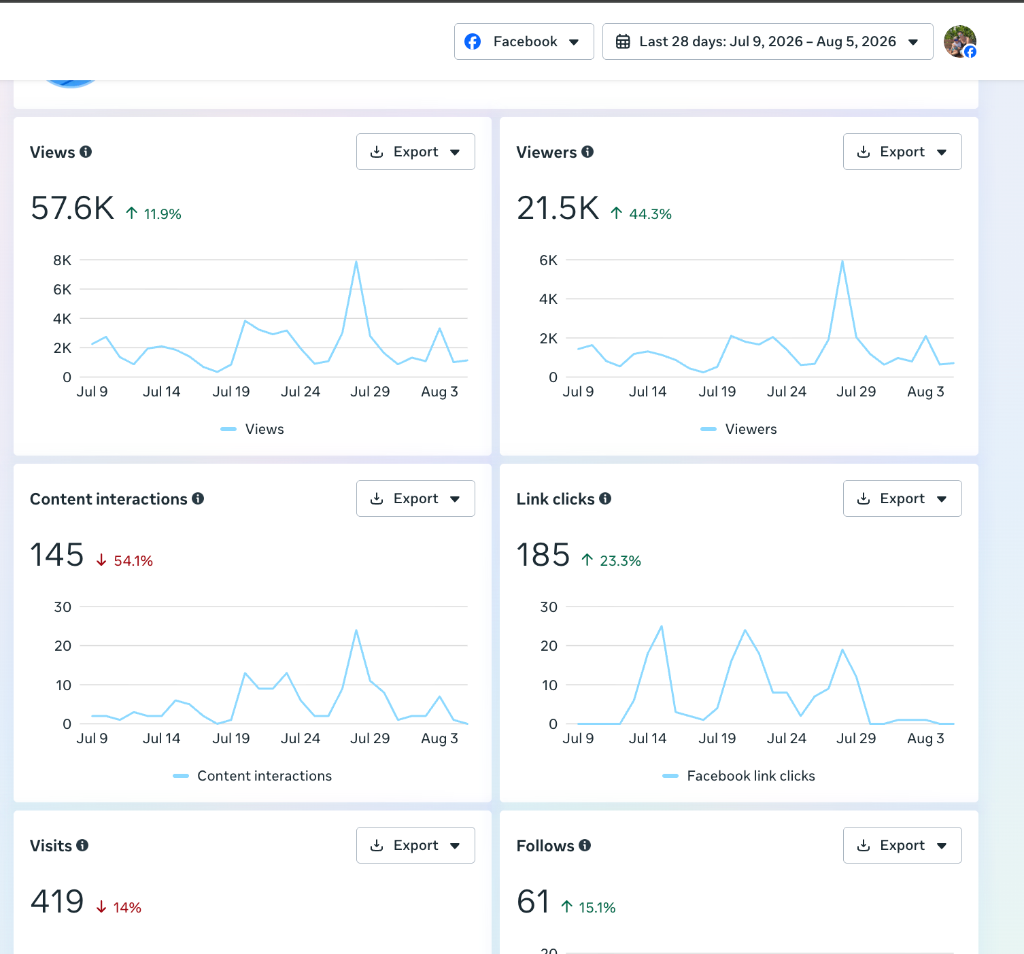
Task: Click the Visits card title
Action: 51,846
